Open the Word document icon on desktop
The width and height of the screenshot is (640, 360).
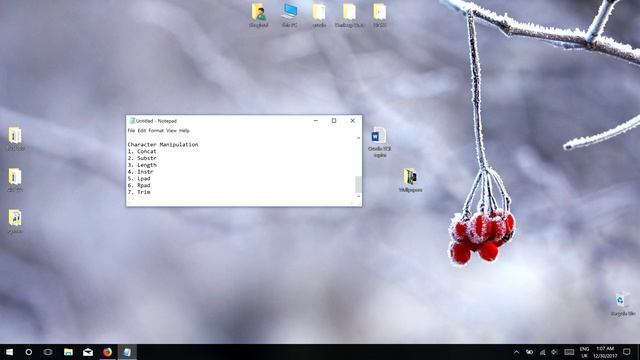click(379, 135)
